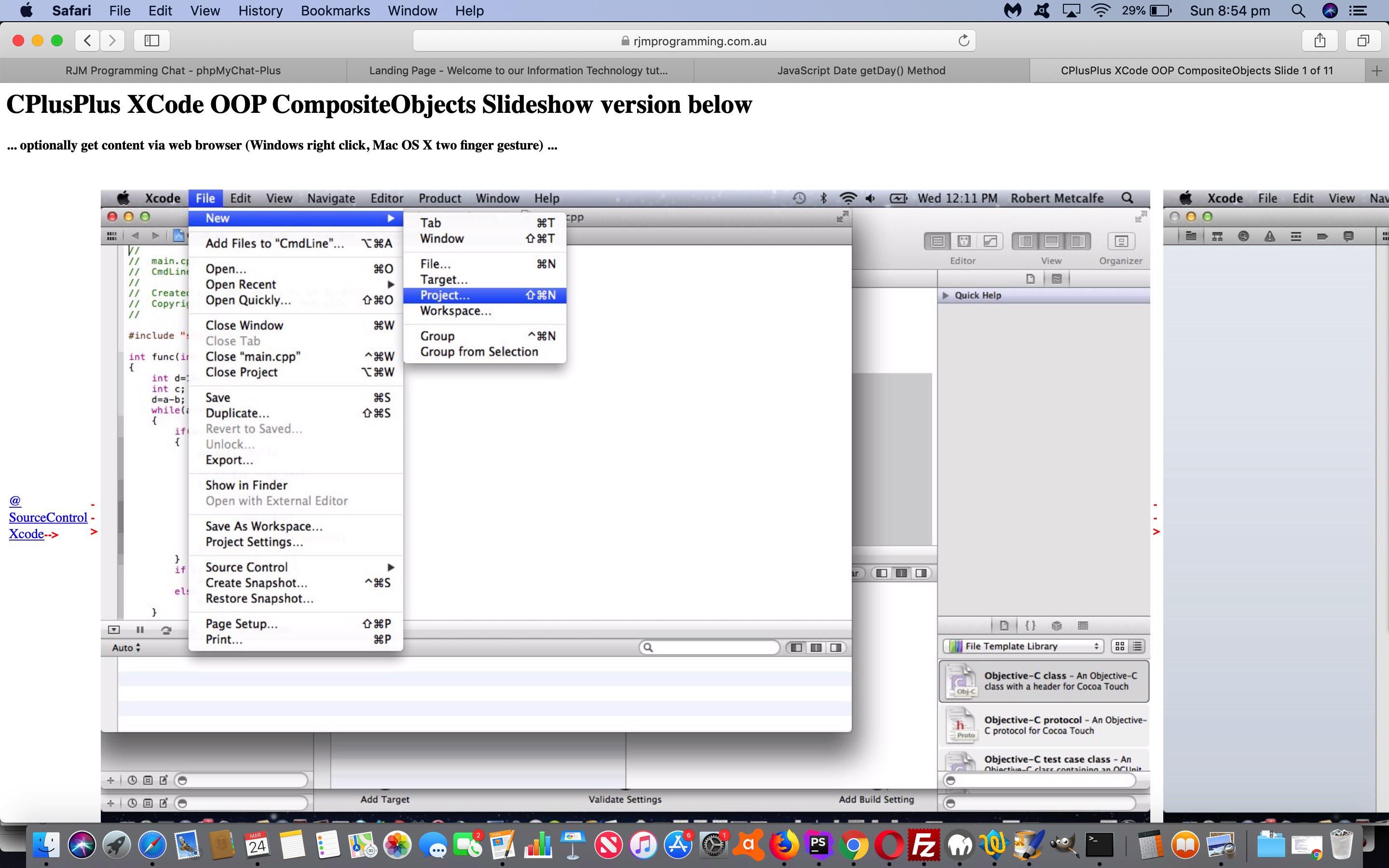This screenshot has height=868, width=1389.
Task: Click Safari's back navigation arrow
Action: pos(87,40)
